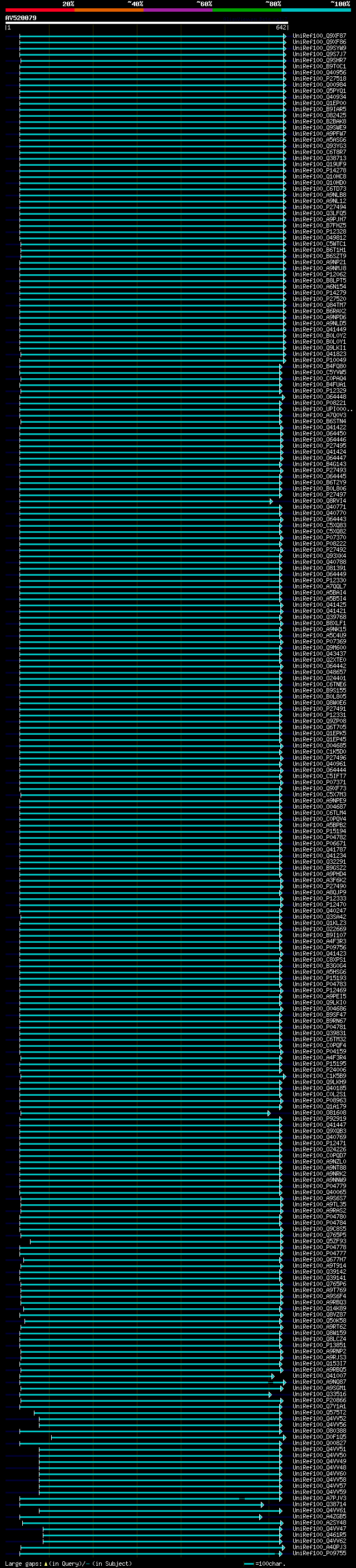Click the 642 query end position marker
Screen dimensions: 356x1568
[x=280, y=27]
